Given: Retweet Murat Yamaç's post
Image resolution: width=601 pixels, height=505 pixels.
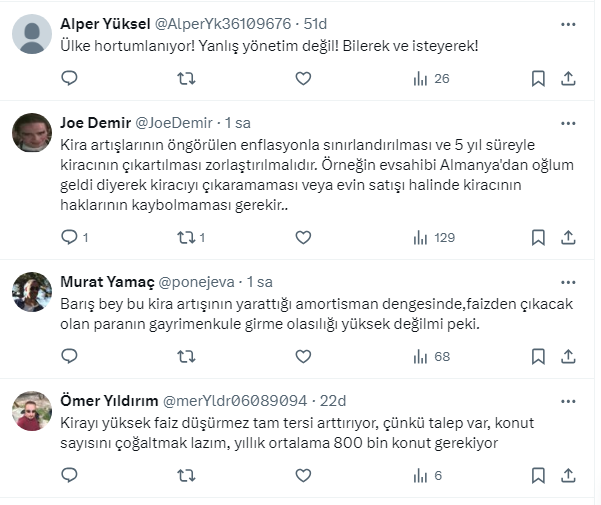Looking at the screenshot, I should [x=186, y=356].
